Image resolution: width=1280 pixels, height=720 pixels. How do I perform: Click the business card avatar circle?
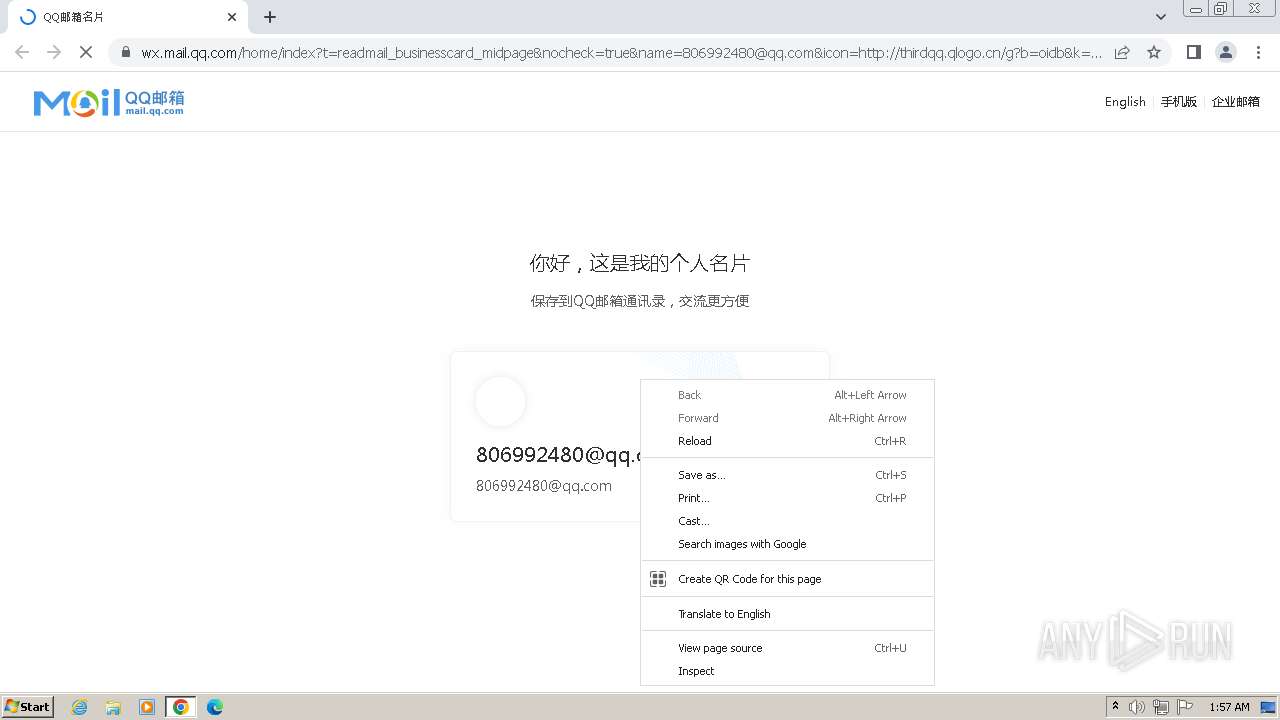click(x=500, y=401)
